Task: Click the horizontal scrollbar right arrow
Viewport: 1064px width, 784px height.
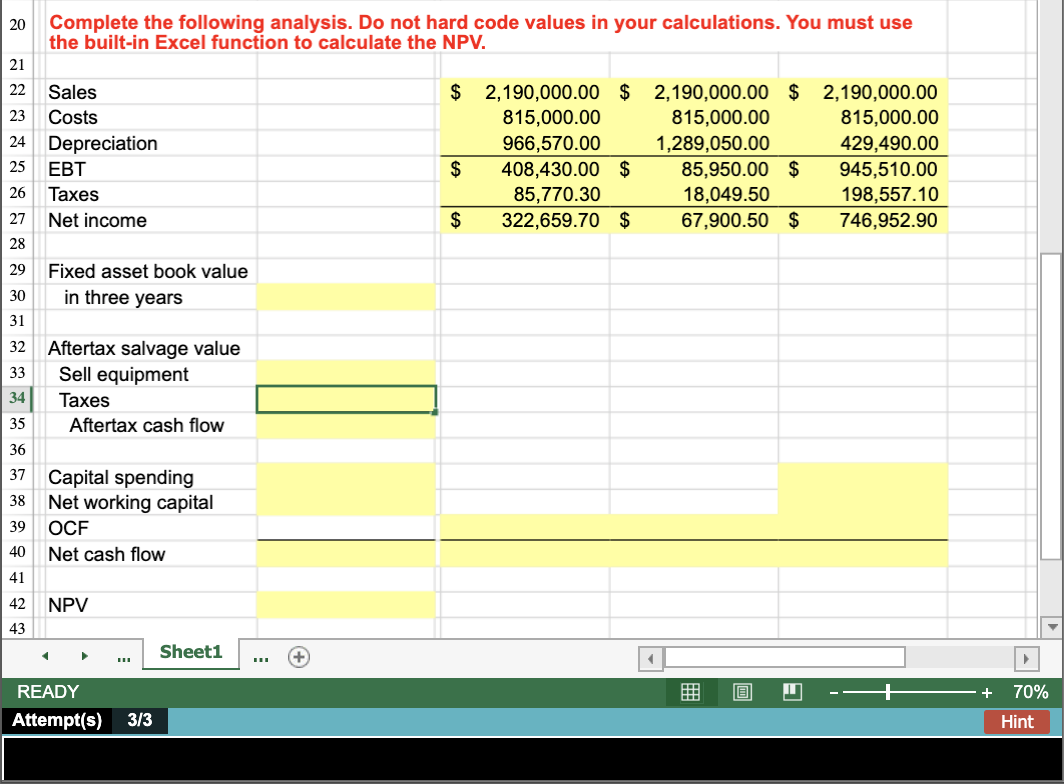Action: (x=1028, y=657)
